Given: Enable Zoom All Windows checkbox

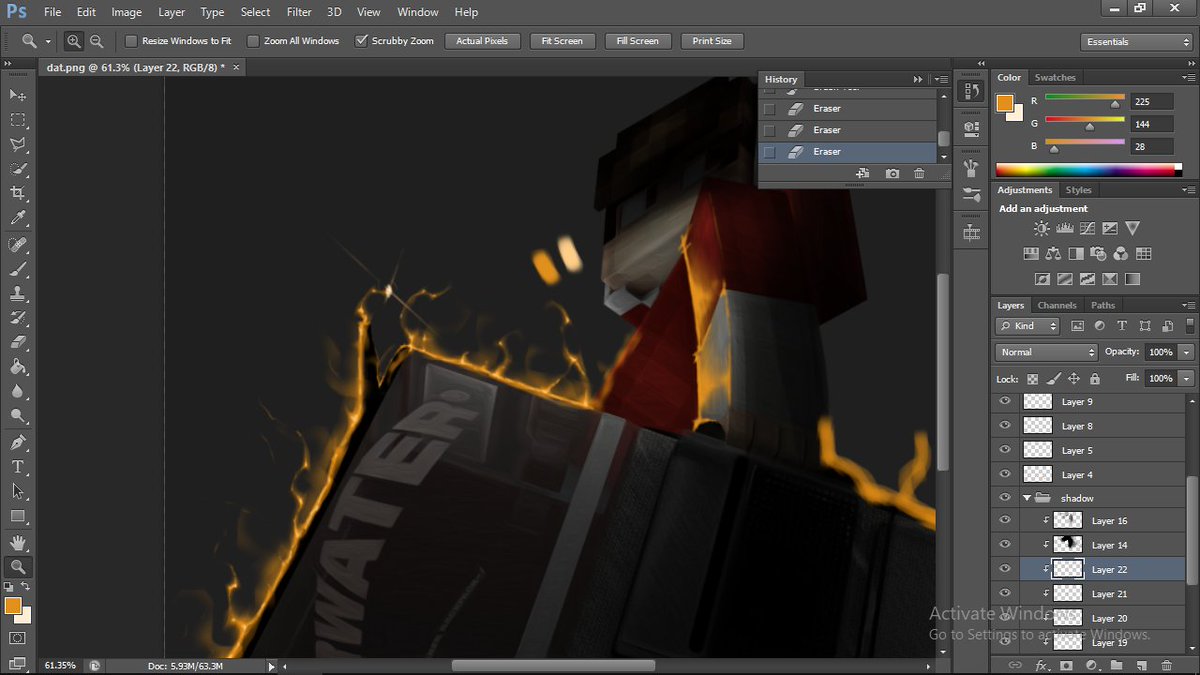Looking at the screenshot, I should (x=253, y=41).
